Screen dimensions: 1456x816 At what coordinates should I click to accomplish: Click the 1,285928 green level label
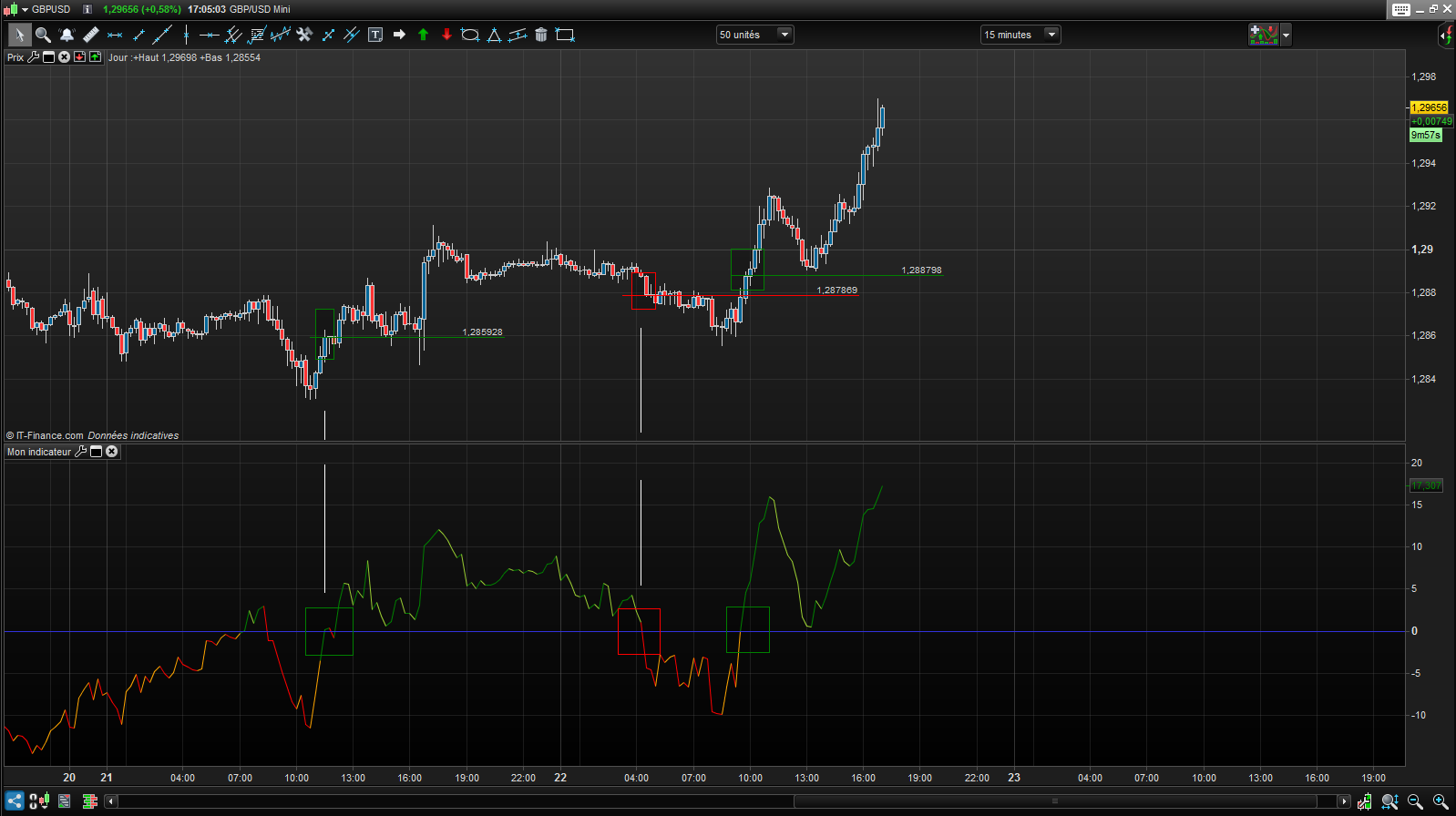(x=482, y=332)
